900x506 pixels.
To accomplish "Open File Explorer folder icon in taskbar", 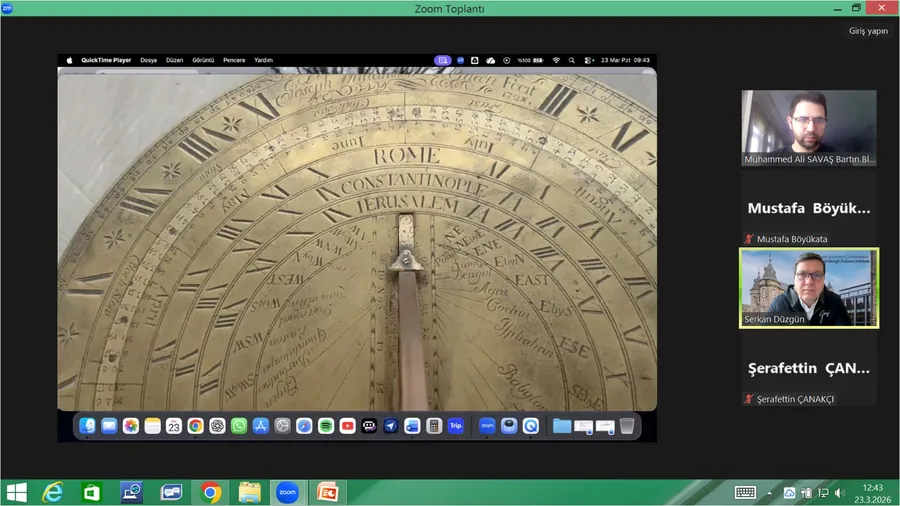I will coord(249,492).
